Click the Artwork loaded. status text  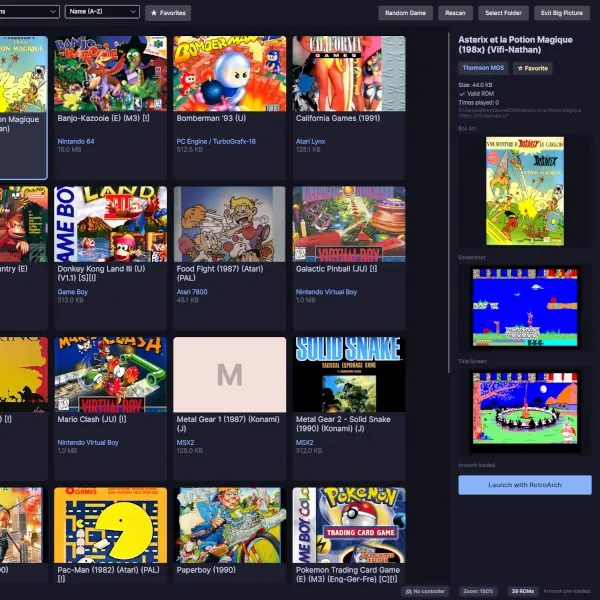[477, 465]
